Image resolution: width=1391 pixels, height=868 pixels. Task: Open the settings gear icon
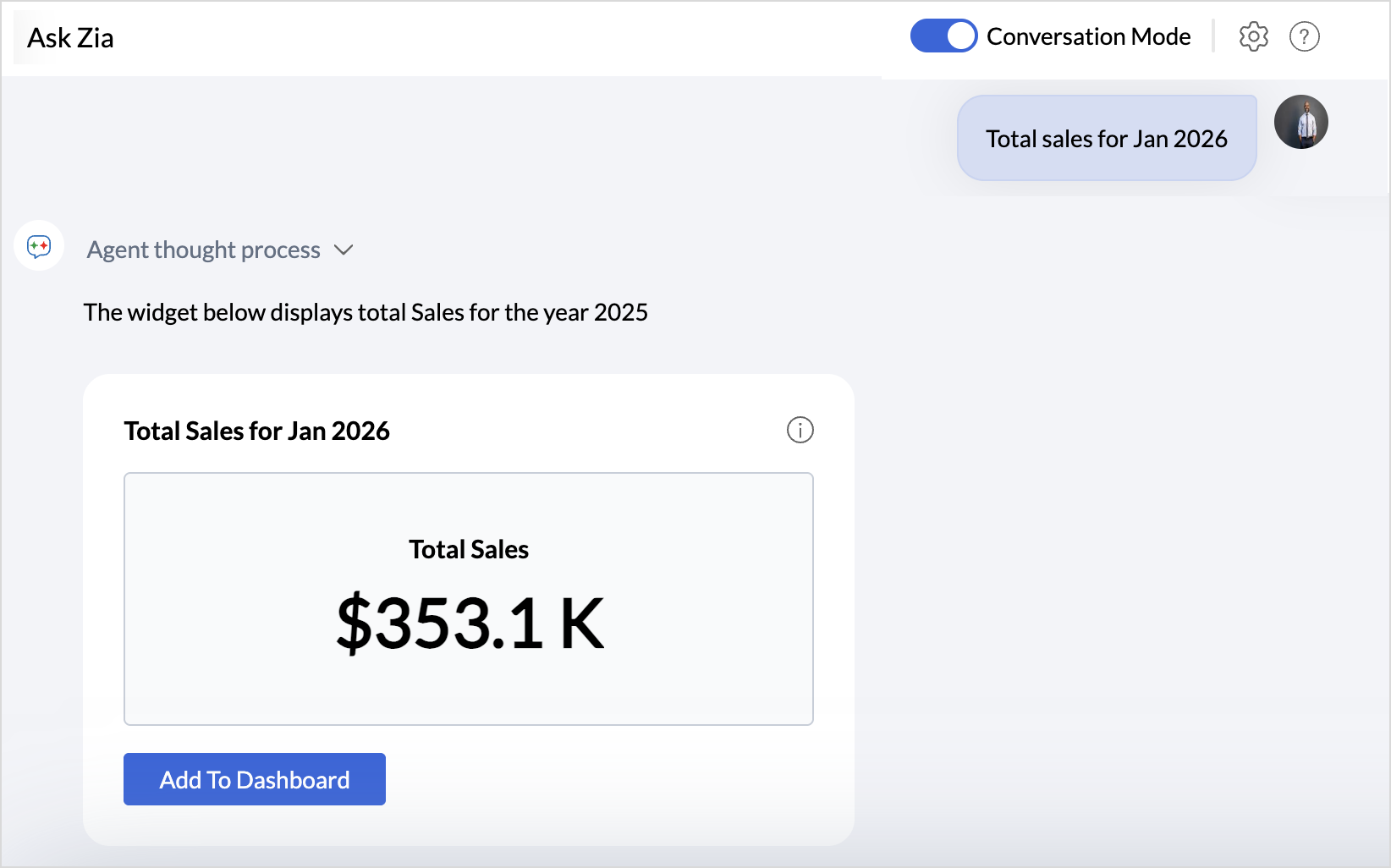pos(1253,36)
